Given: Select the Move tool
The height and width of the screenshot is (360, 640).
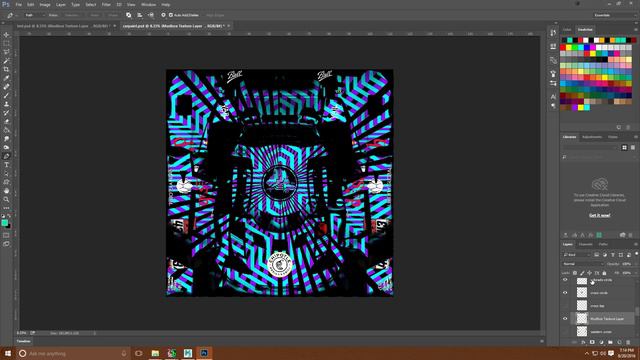Looking at the screenshot, I should click(x=7, y=35).
